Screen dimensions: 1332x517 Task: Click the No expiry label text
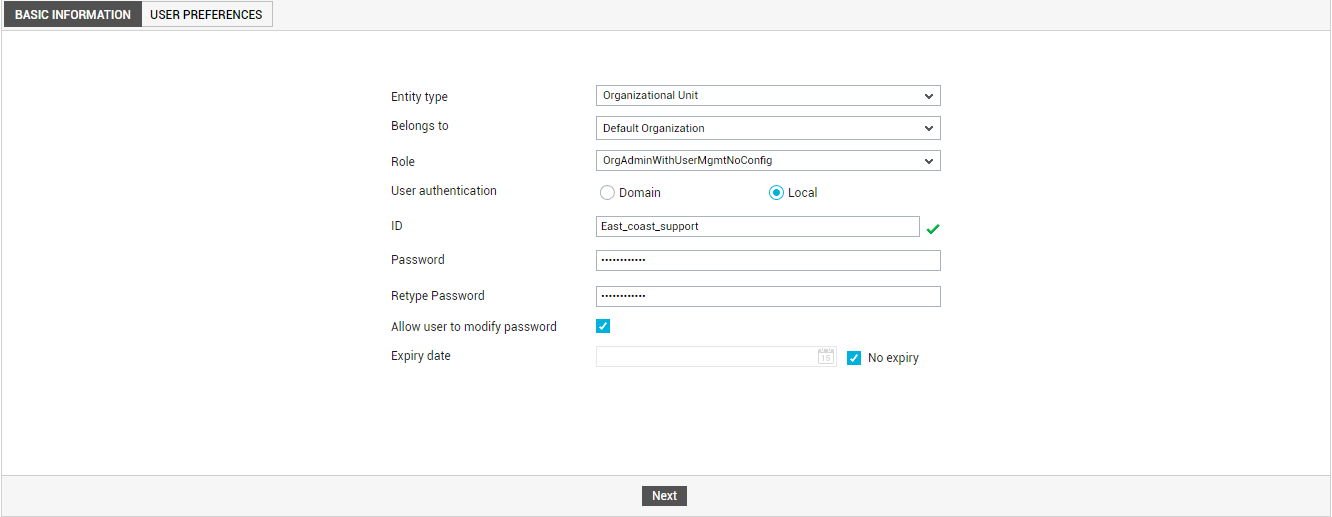click(893, 358)
